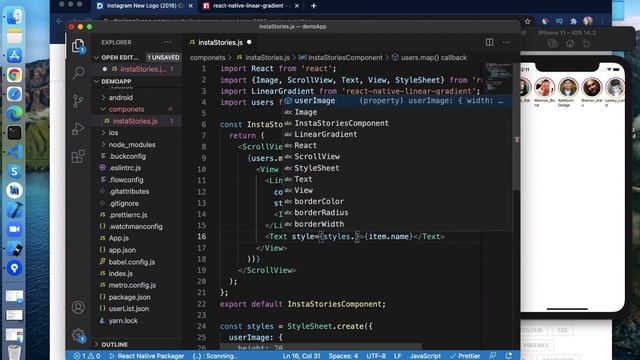Bookmark the page with the browser star icon
The width and height of the screenshot is (640, 360).
[528, 21]
